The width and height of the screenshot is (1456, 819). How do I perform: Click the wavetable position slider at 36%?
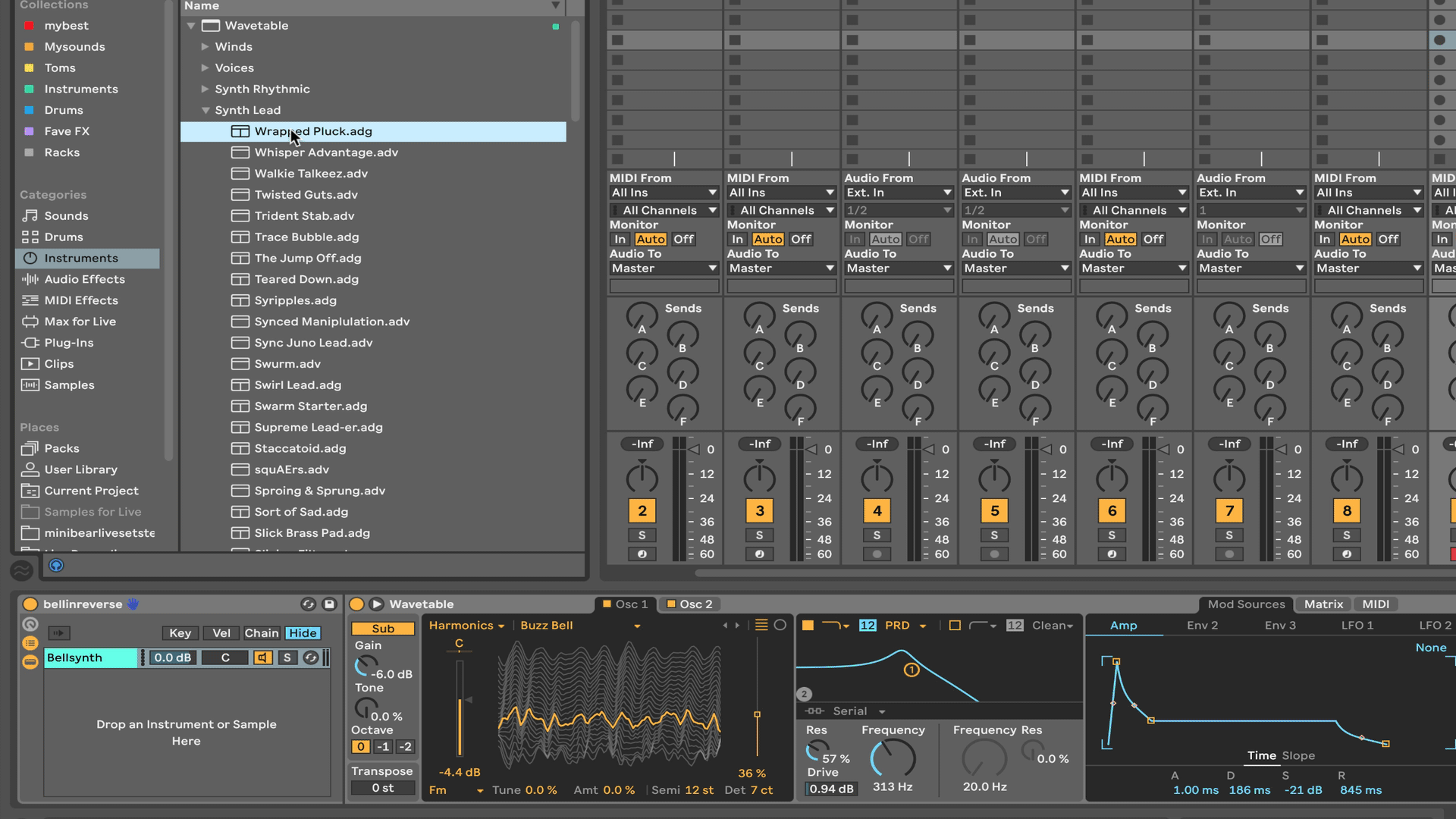[x=757, y=714]
